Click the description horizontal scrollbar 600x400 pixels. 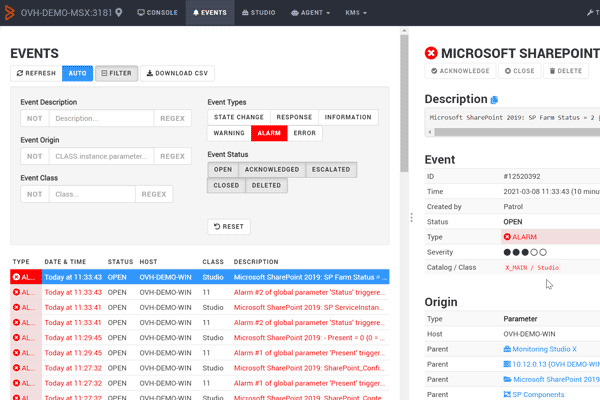[x=517, y=132]
